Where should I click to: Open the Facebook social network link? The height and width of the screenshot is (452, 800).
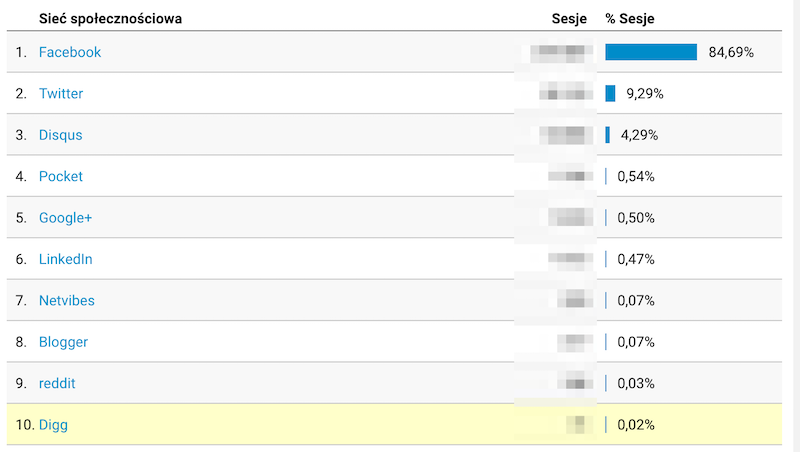tap(70, 52)
